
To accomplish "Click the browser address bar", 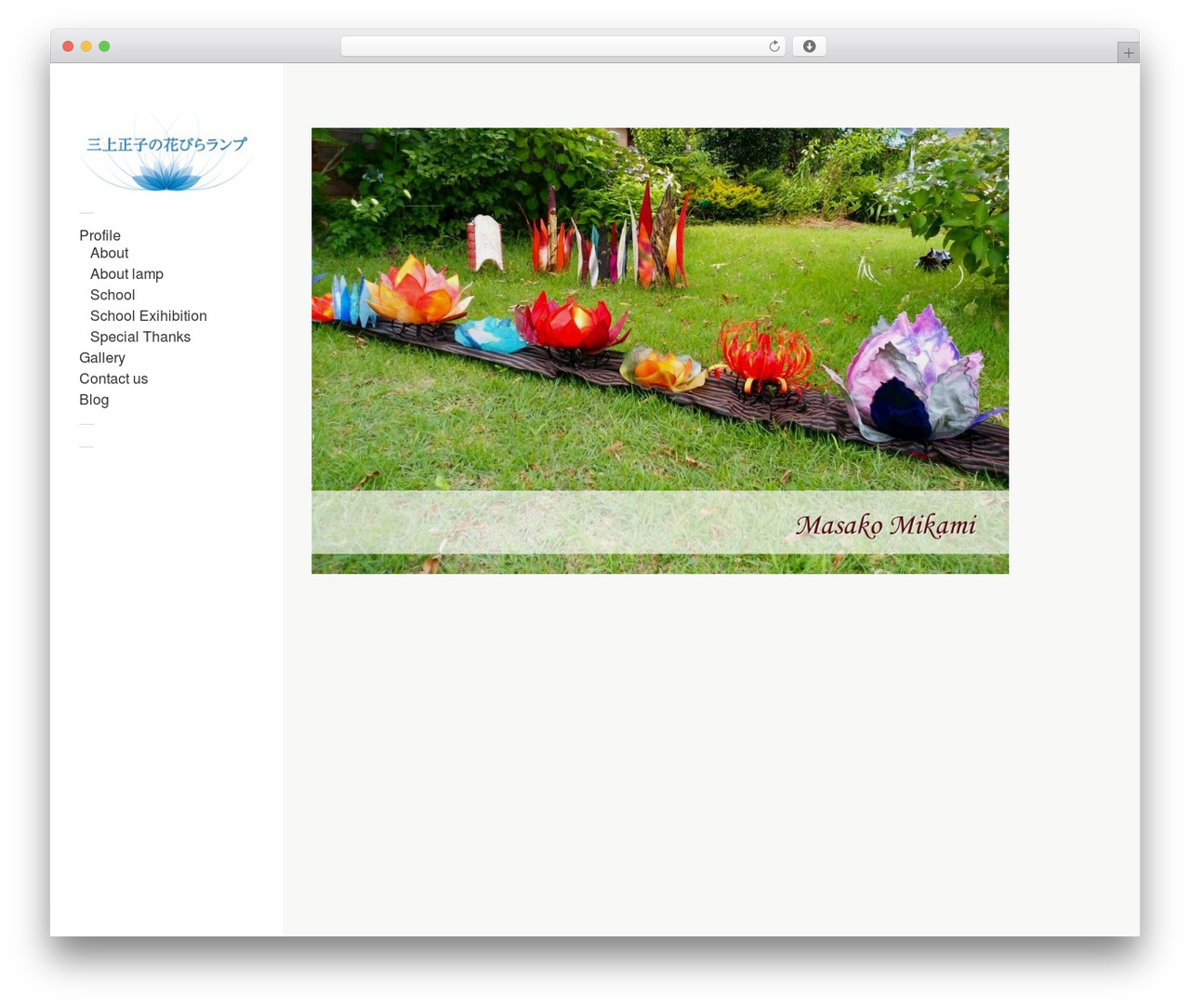I will 562,46.
